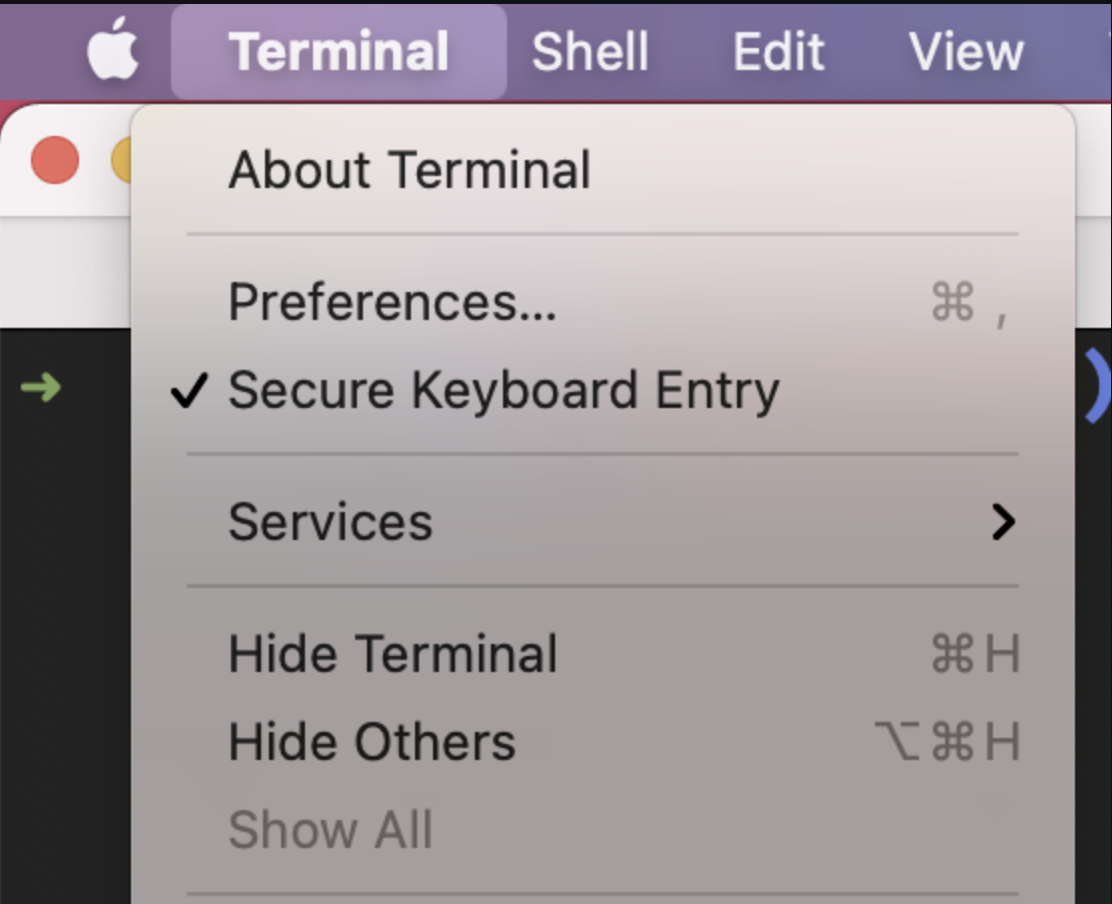Expand the Services submenu
1112x904 pixels.
(x=603, y=523)
